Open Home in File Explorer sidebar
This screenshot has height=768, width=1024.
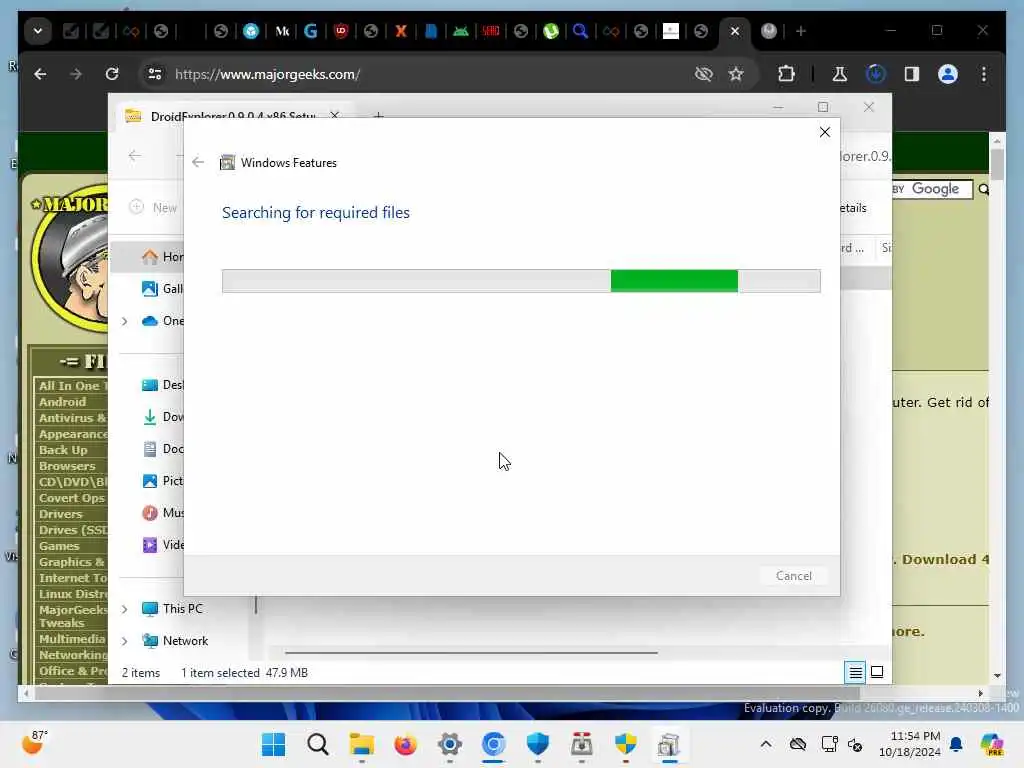point(163,257)
